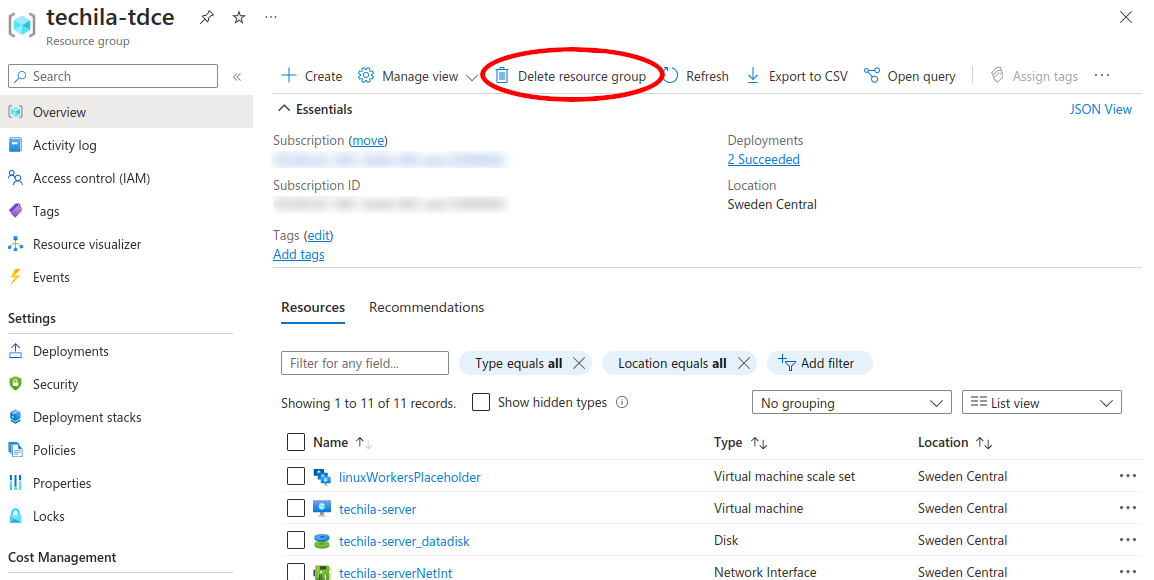Viewport: 1154px width, 580px height.
Task: Export resources to CSV
Action: tap(796, 76)
